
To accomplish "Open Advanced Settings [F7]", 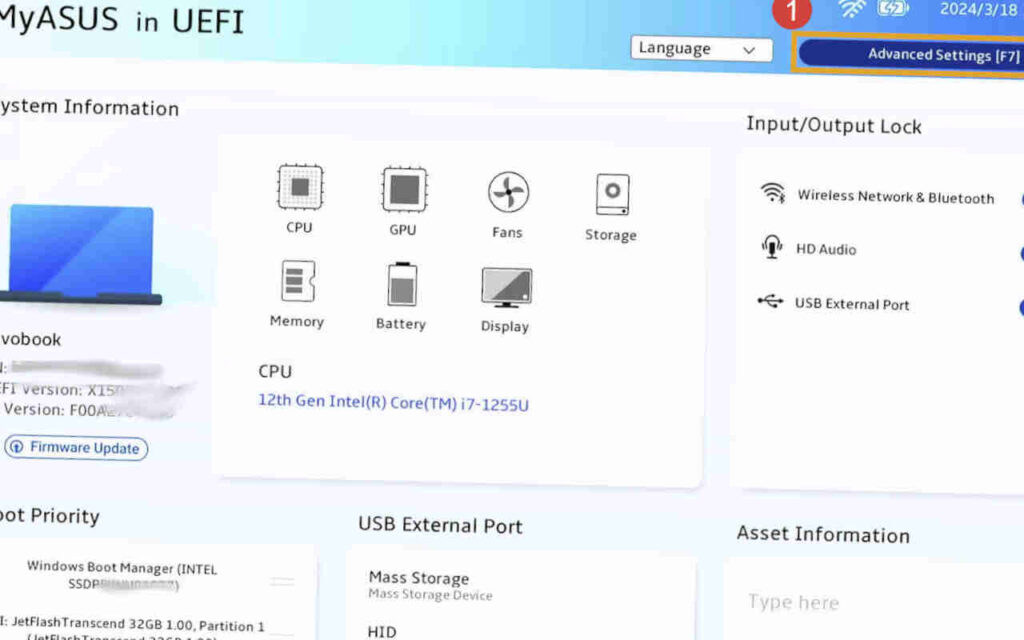I will pos(910,55).
